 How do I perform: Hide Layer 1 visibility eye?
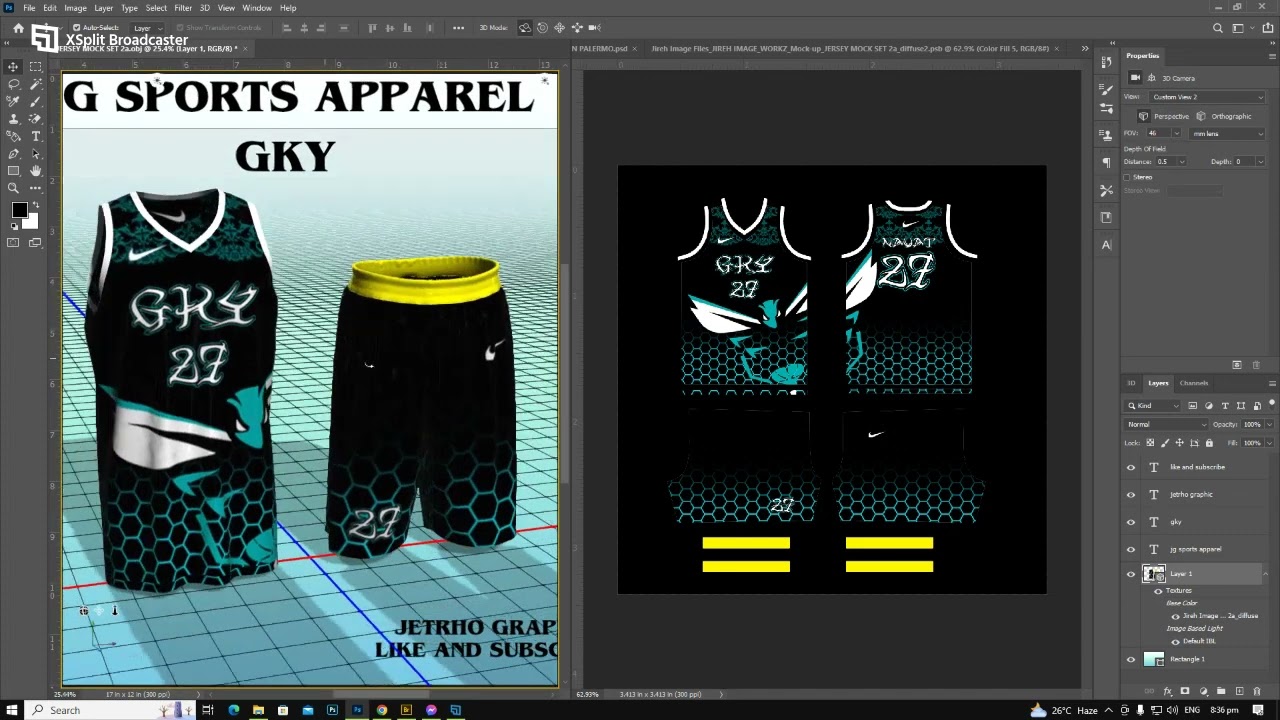coord(1131,574)
